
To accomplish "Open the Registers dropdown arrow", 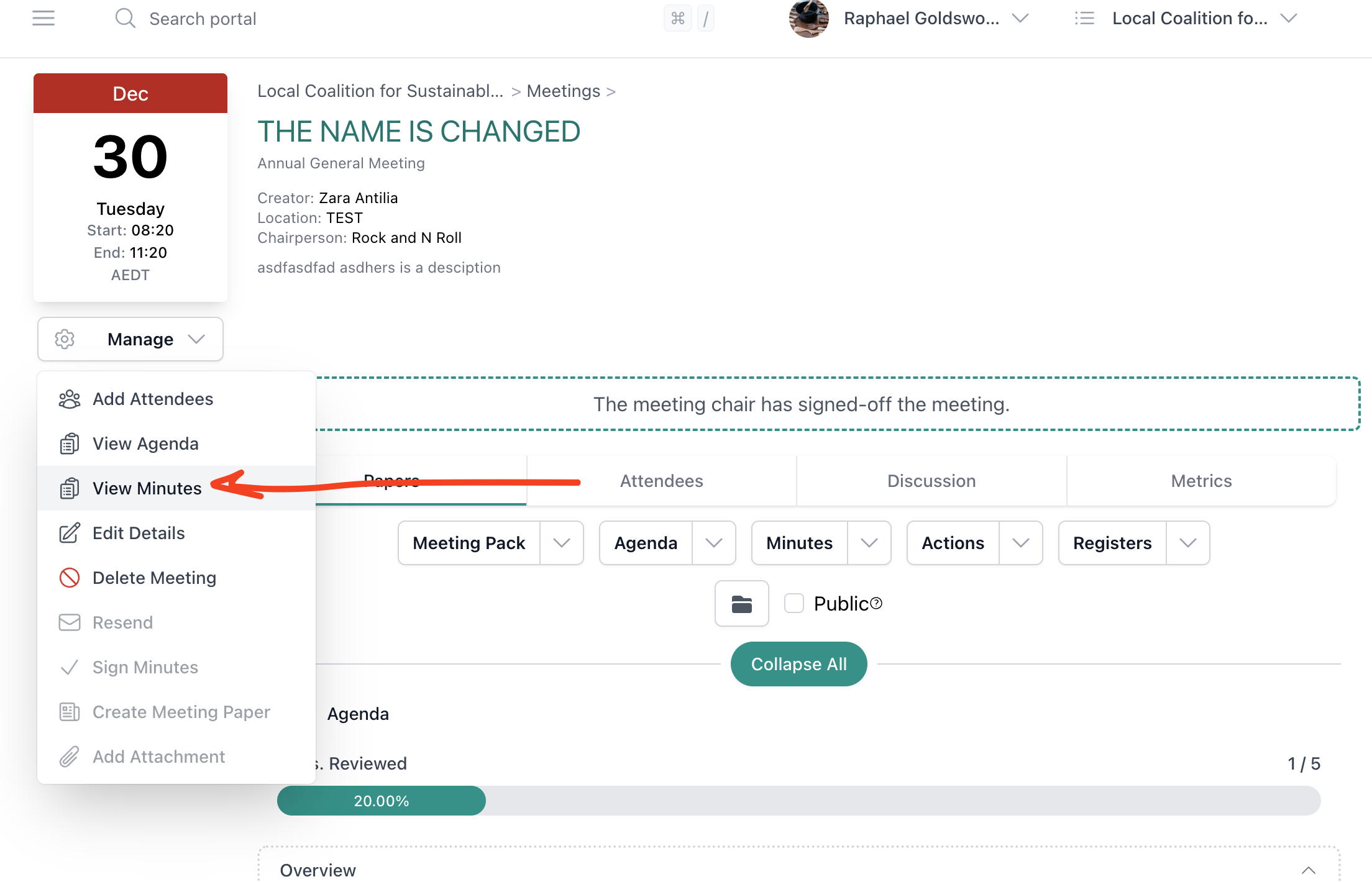I will (1188, 543).
